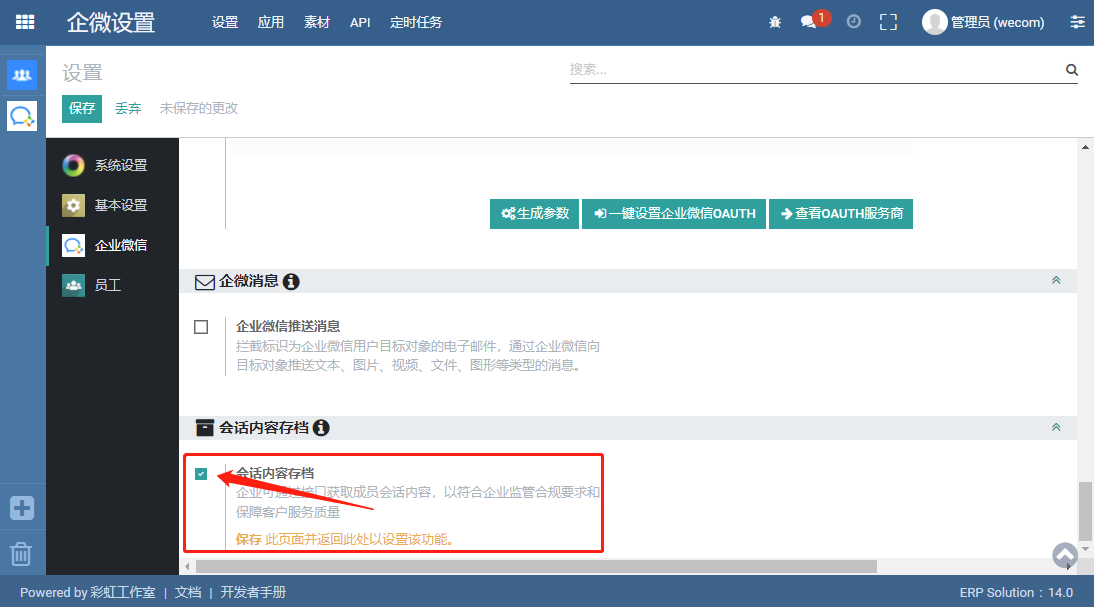Click the 员工 people icon
The height and width of the screenshot is (607, 1094).
click(x=73, y=285)
